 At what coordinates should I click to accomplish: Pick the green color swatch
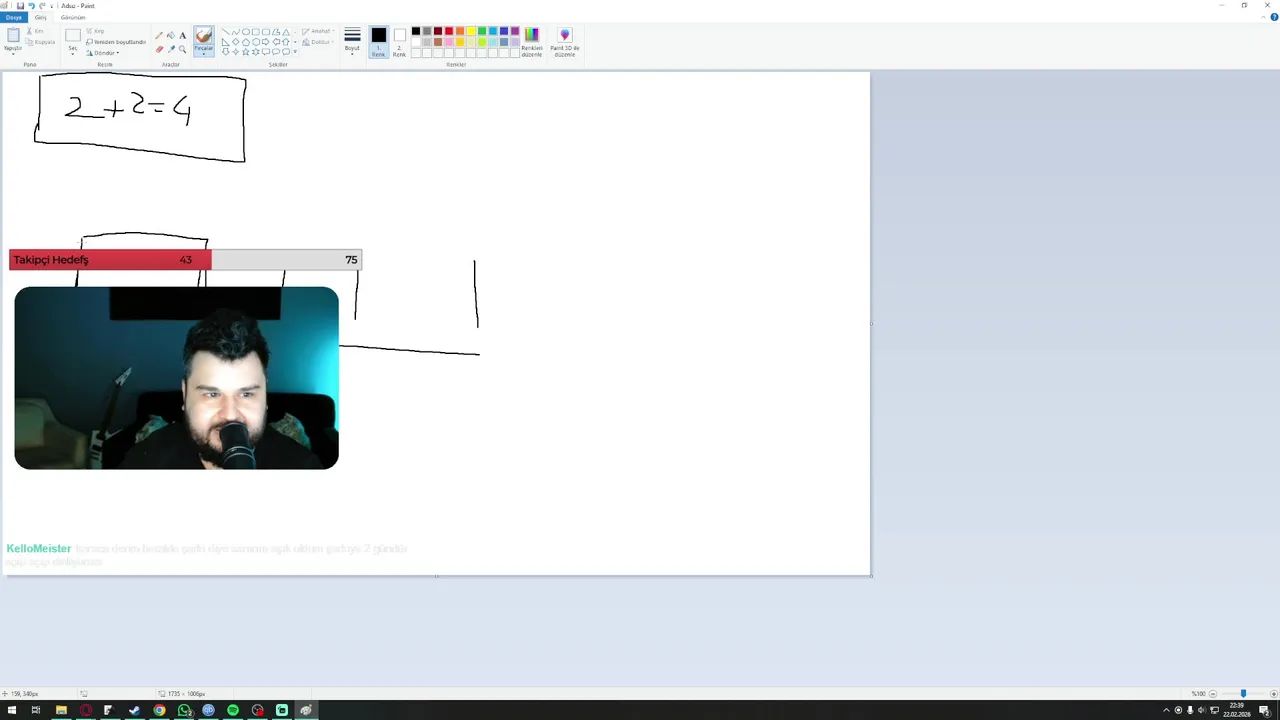coord(482,31)
